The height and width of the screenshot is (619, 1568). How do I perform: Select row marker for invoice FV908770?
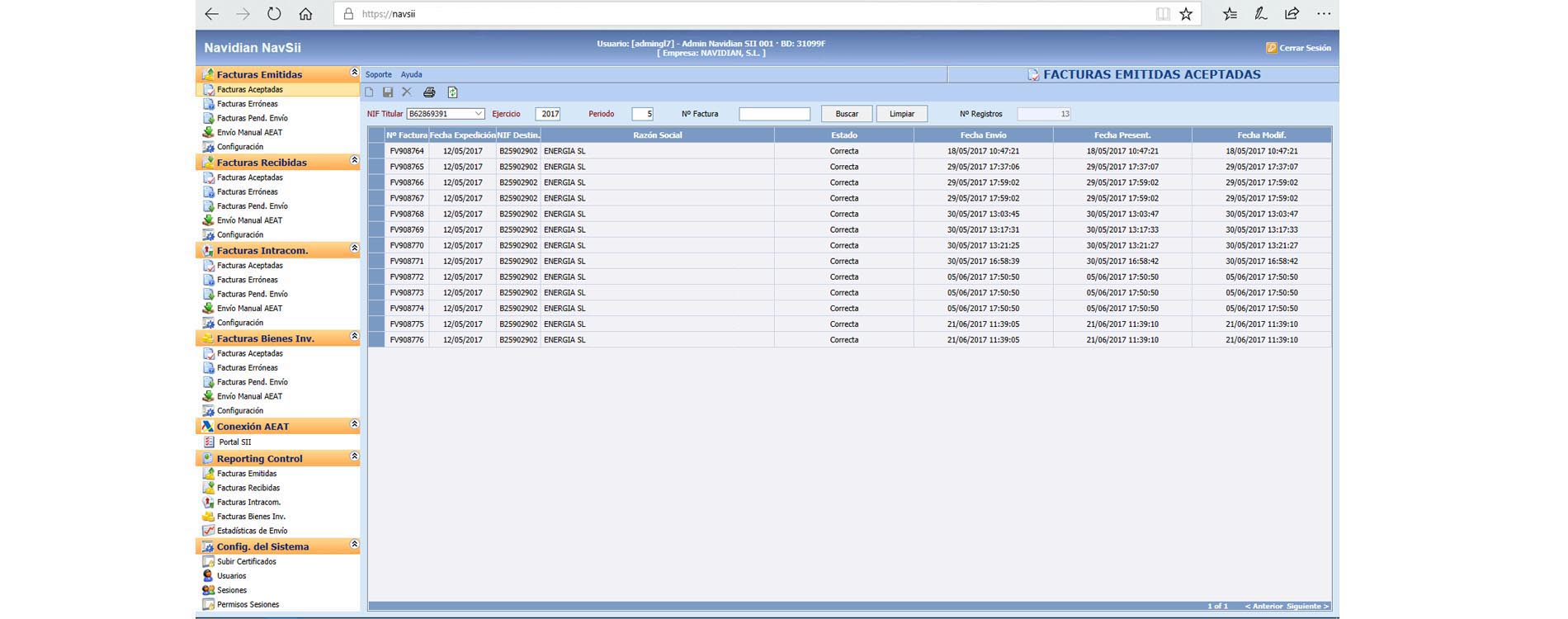[376, 245]
